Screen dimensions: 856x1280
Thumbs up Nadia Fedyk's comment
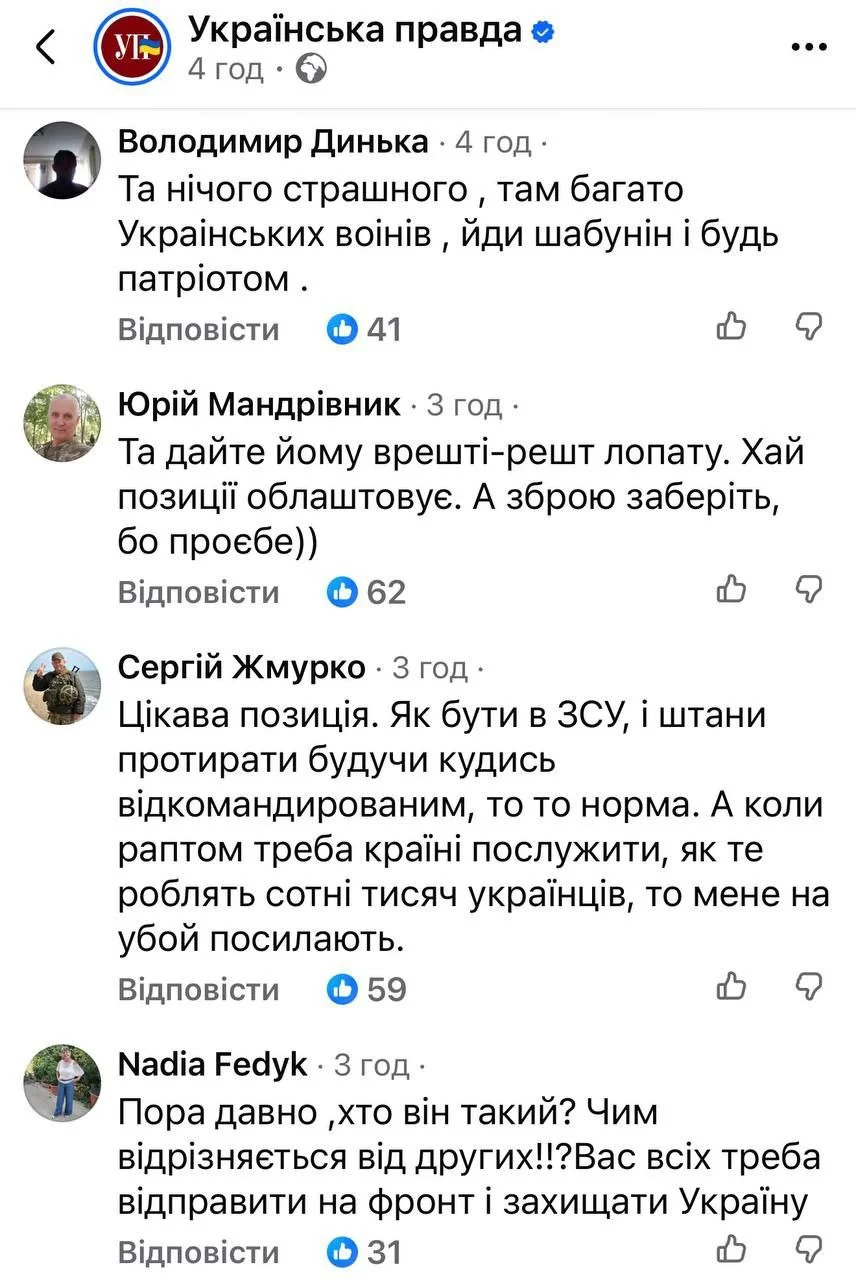732,1249
